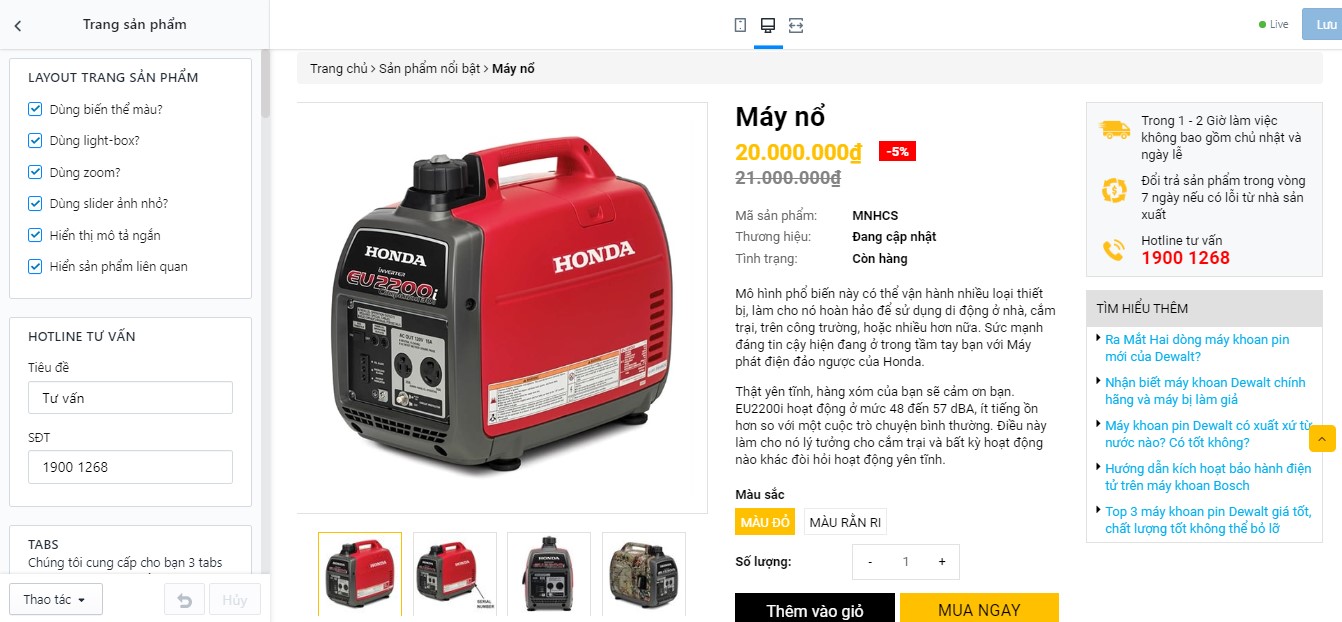
Task: Switch to desktop preview icon
Action: (768, 25)
